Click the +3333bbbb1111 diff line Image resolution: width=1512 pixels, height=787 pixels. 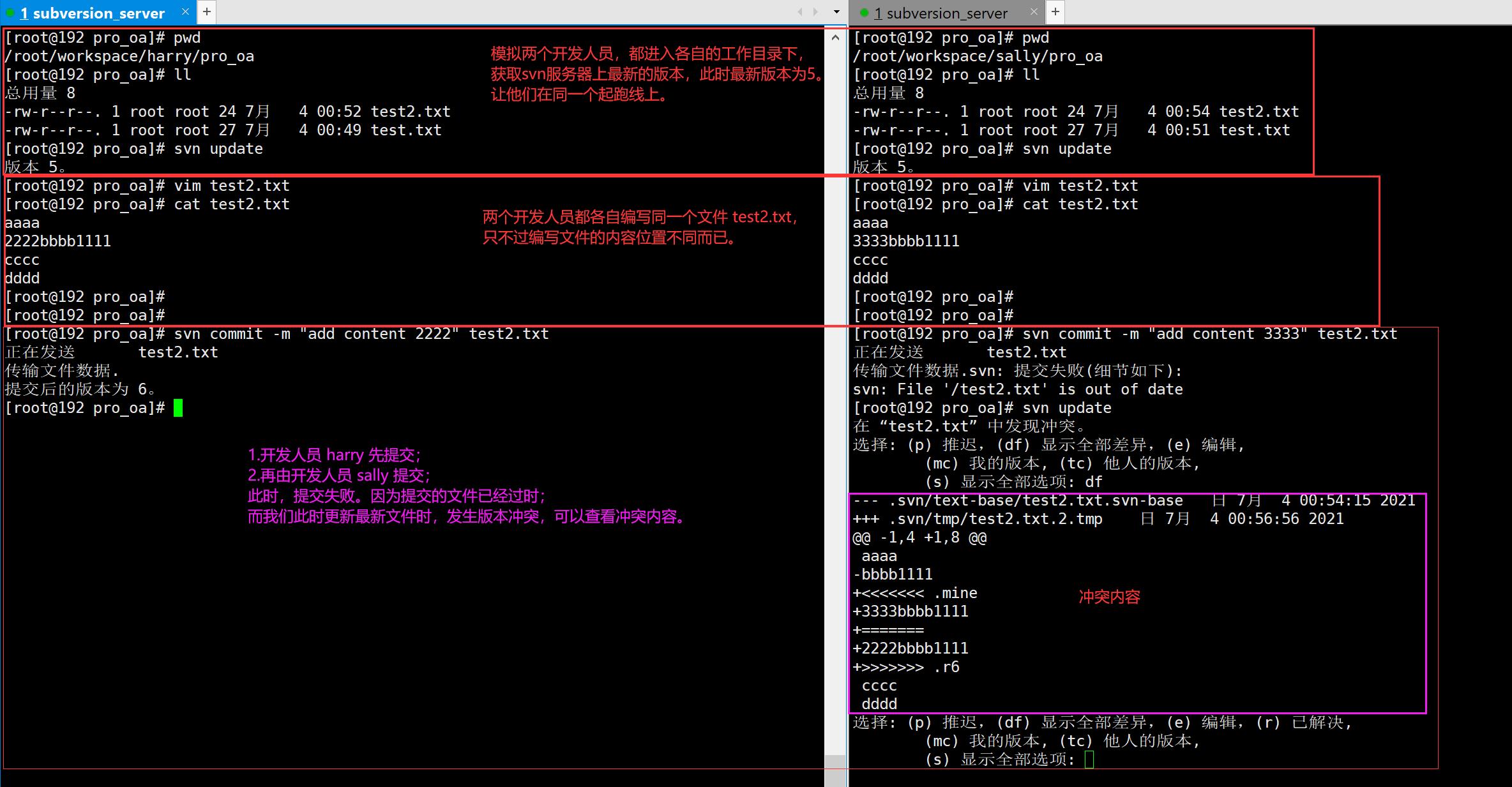911,611
